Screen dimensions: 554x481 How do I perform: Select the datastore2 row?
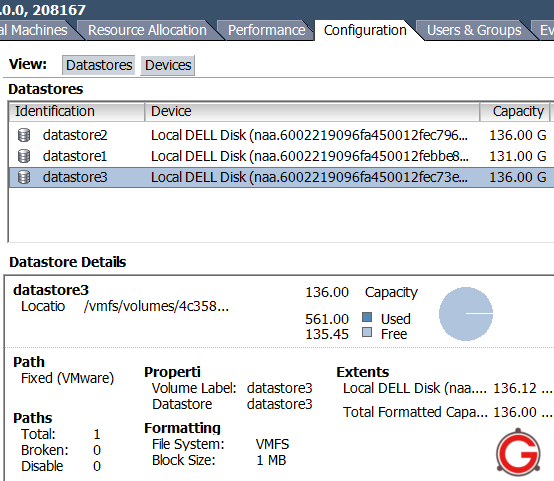pyautogui.click(x=282, y=135)
